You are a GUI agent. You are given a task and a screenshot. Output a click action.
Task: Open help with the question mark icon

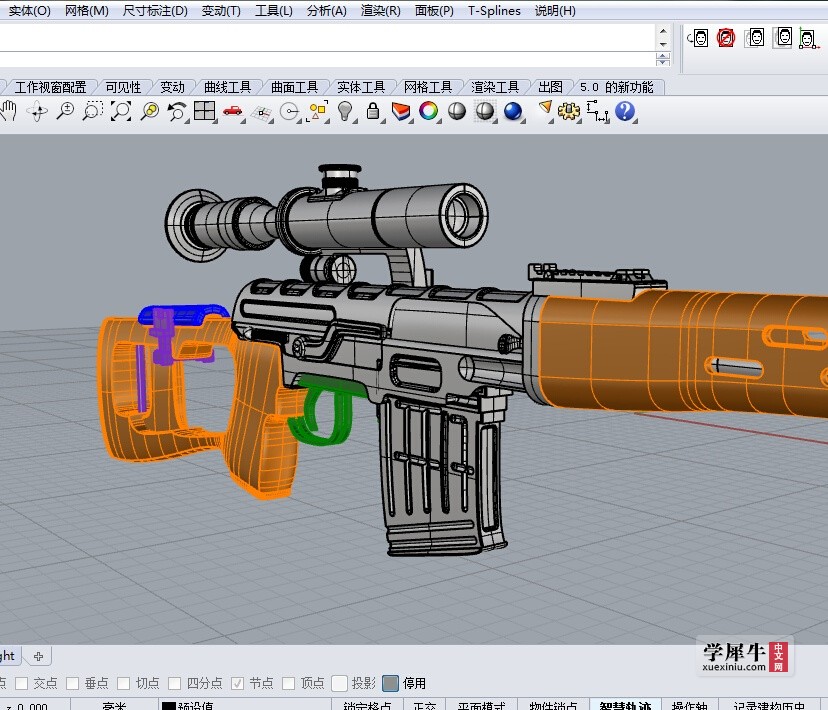625,111
